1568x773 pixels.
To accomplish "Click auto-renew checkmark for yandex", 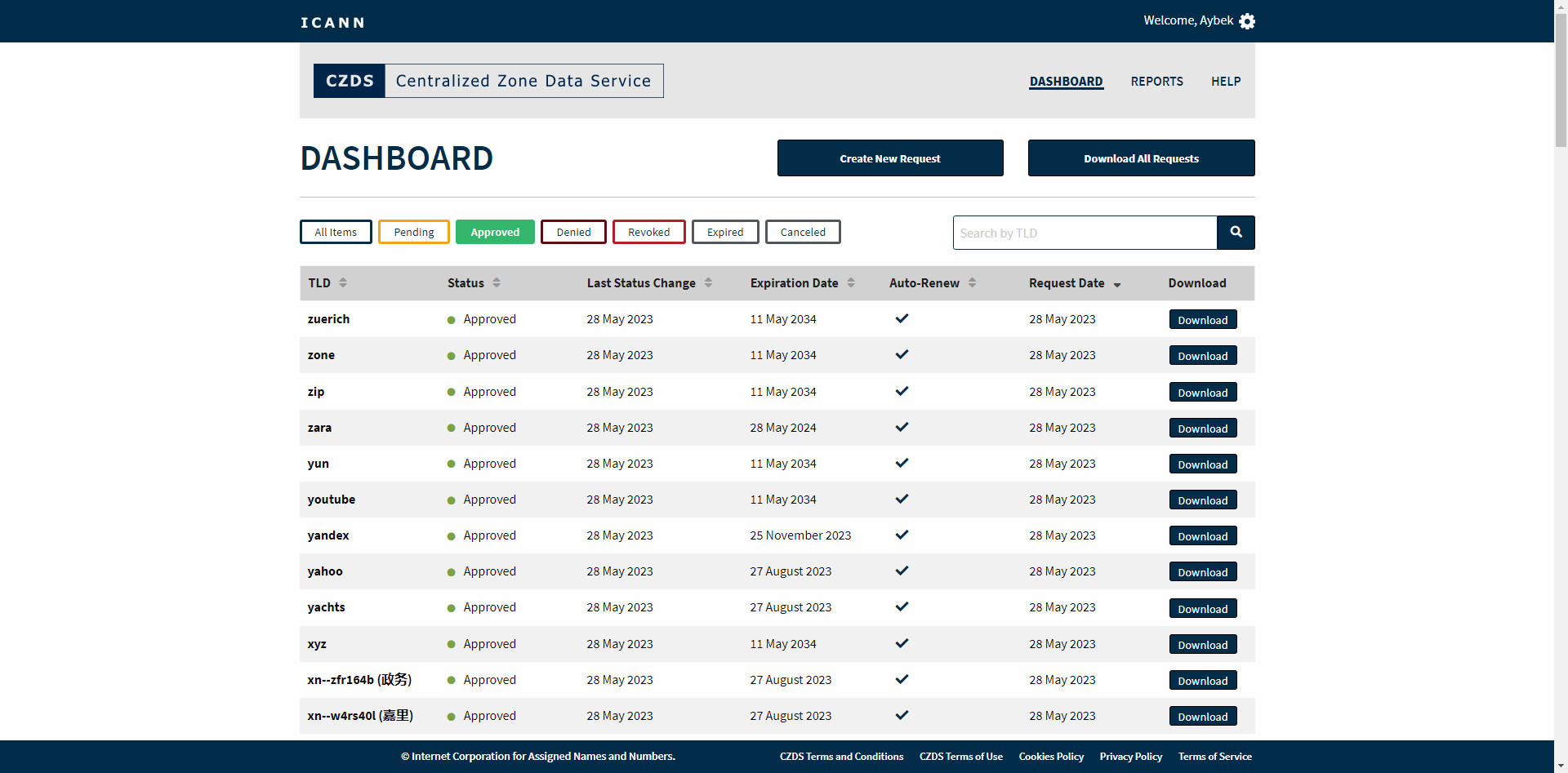I will coord(902,535).
